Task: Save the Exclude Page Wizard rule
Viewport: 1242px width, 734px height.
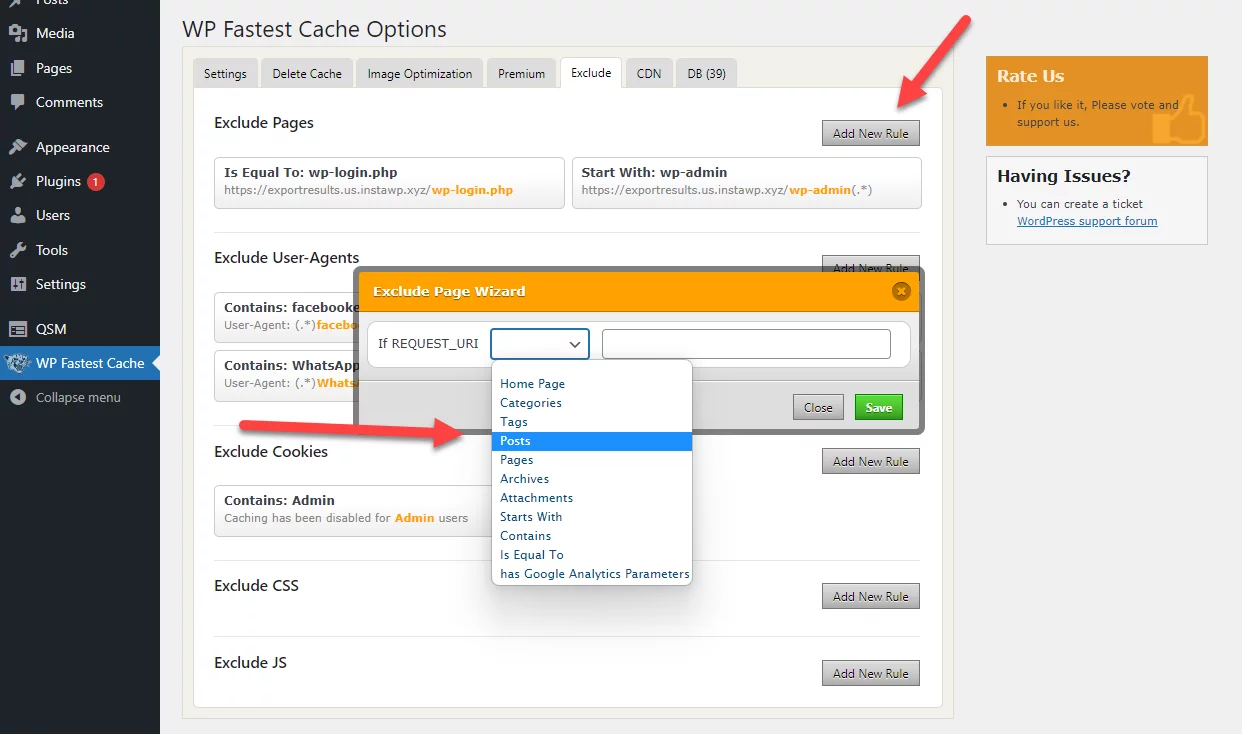Action: [x=878, y=407]
